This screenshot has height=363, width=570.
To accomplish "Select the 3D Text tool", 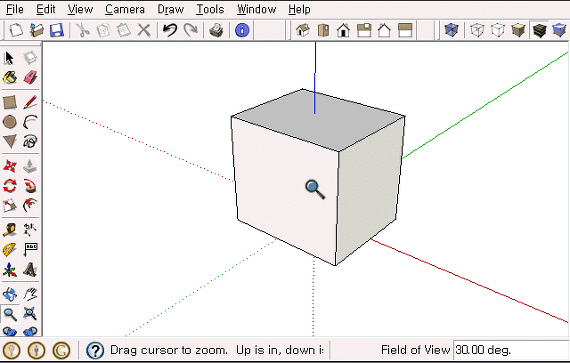I will tap(30, 270).
